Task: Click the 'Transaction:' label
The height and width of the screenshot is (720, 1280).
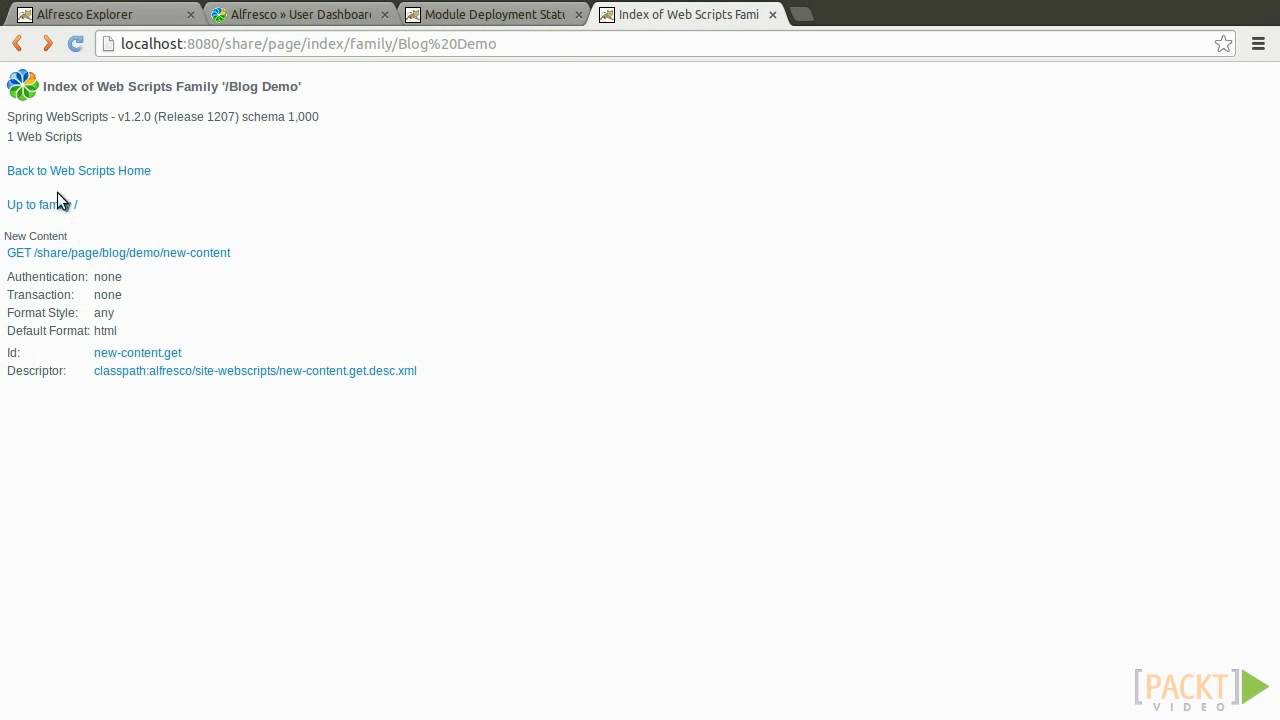Action: [41, 295]
